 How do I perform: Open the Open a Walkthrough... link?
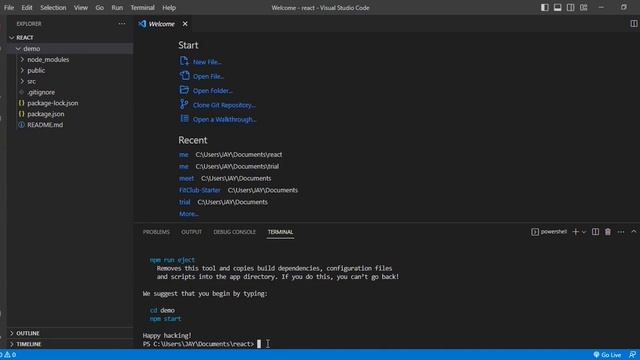[x=224, y=120]
